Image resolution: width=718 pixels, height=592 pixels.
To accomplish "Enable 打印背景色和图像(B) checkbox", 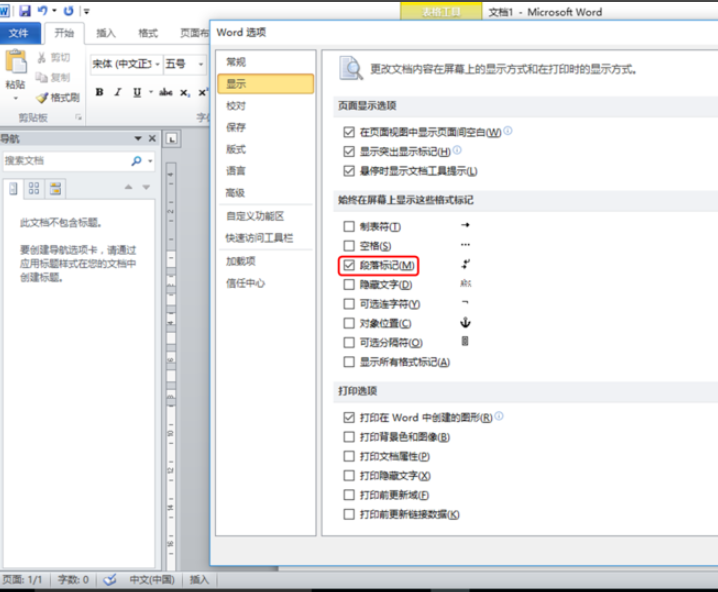I will [349, 437].
